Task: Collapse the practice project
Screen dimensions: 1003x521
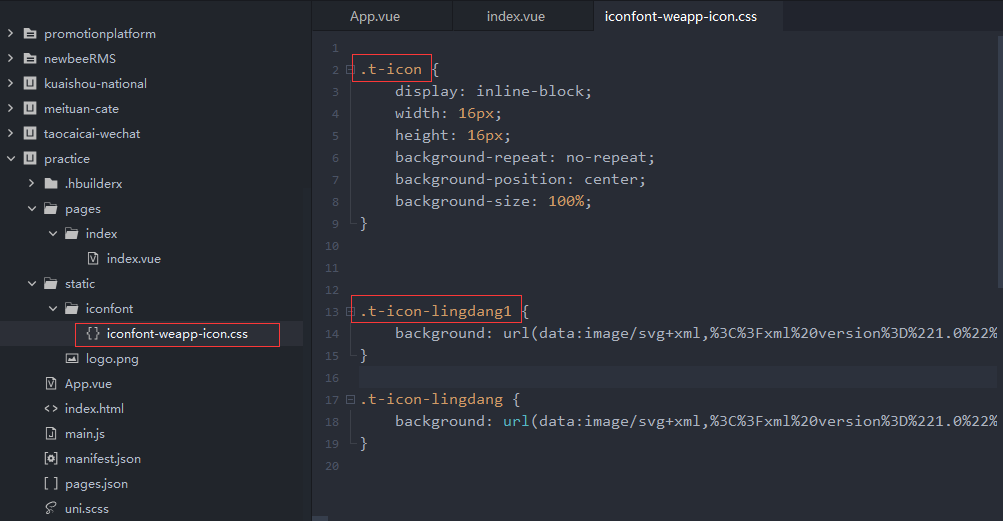Action: (x=10, y=158)
